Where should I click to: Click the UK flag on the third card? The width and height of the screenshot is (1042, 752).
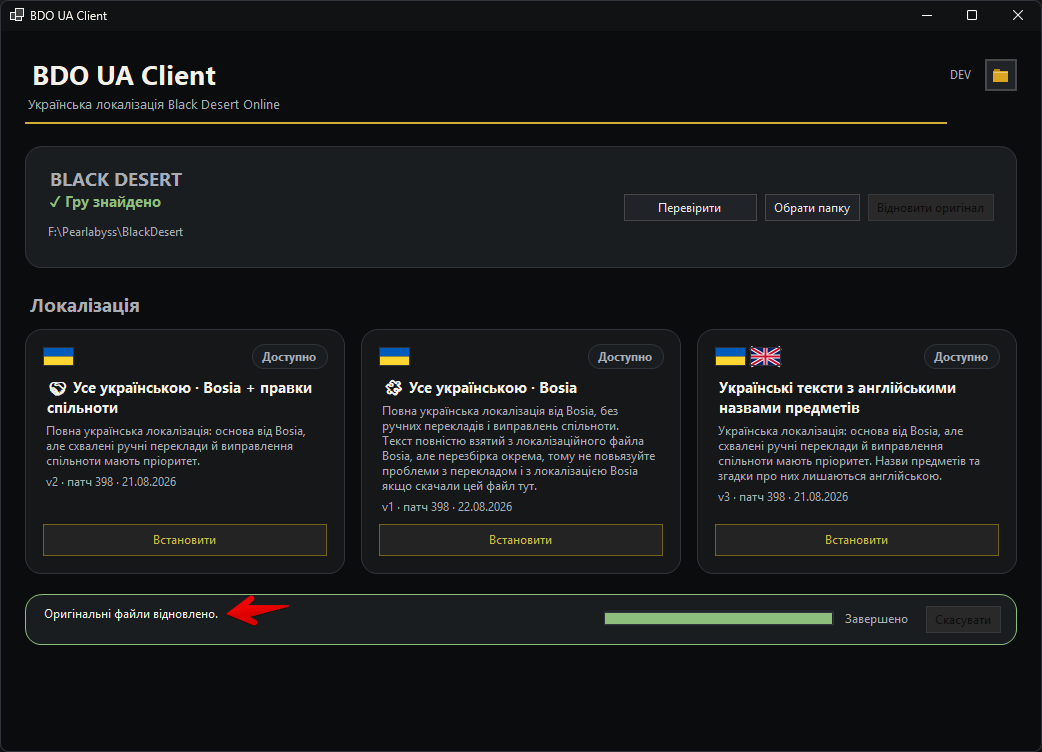click(766, 356)
